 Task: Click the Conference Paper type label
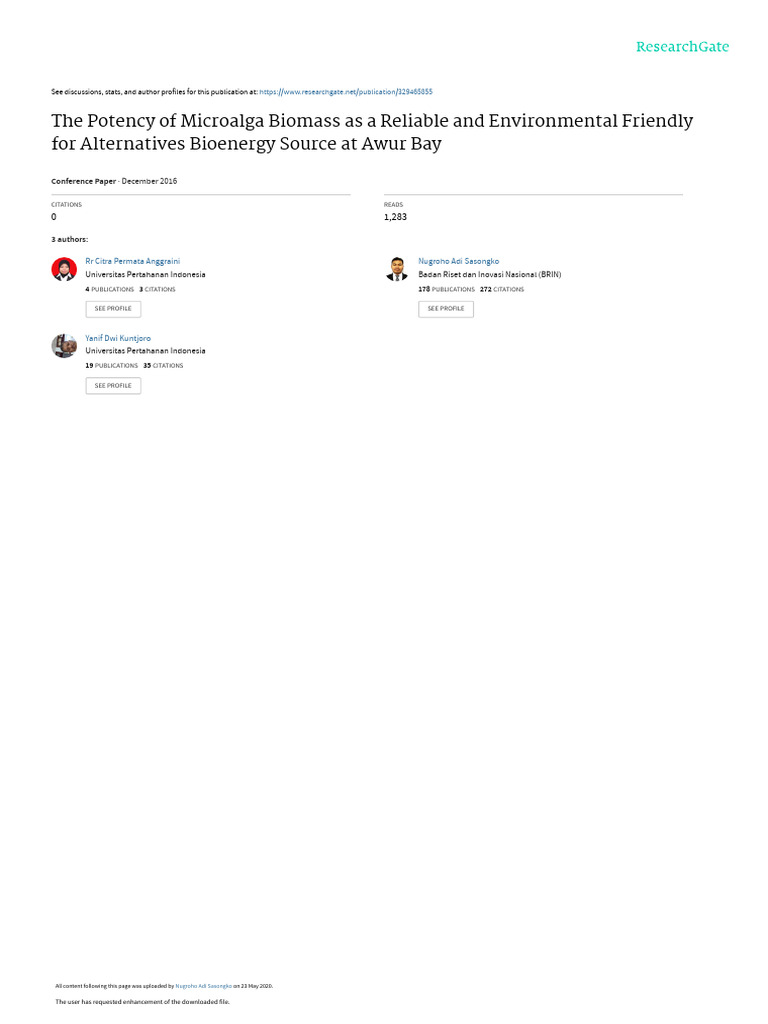84,182
